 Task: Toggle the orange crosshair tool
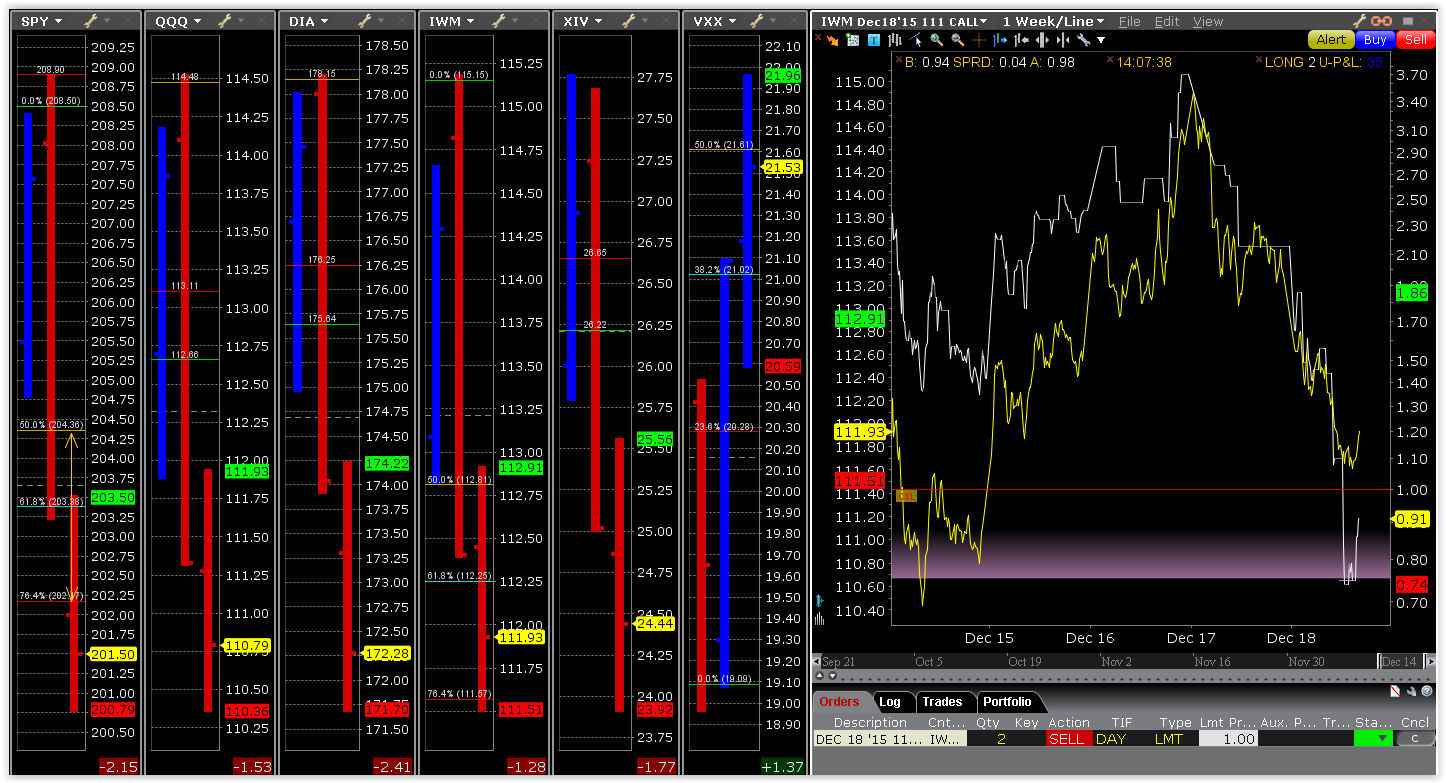tap(979, 40)
